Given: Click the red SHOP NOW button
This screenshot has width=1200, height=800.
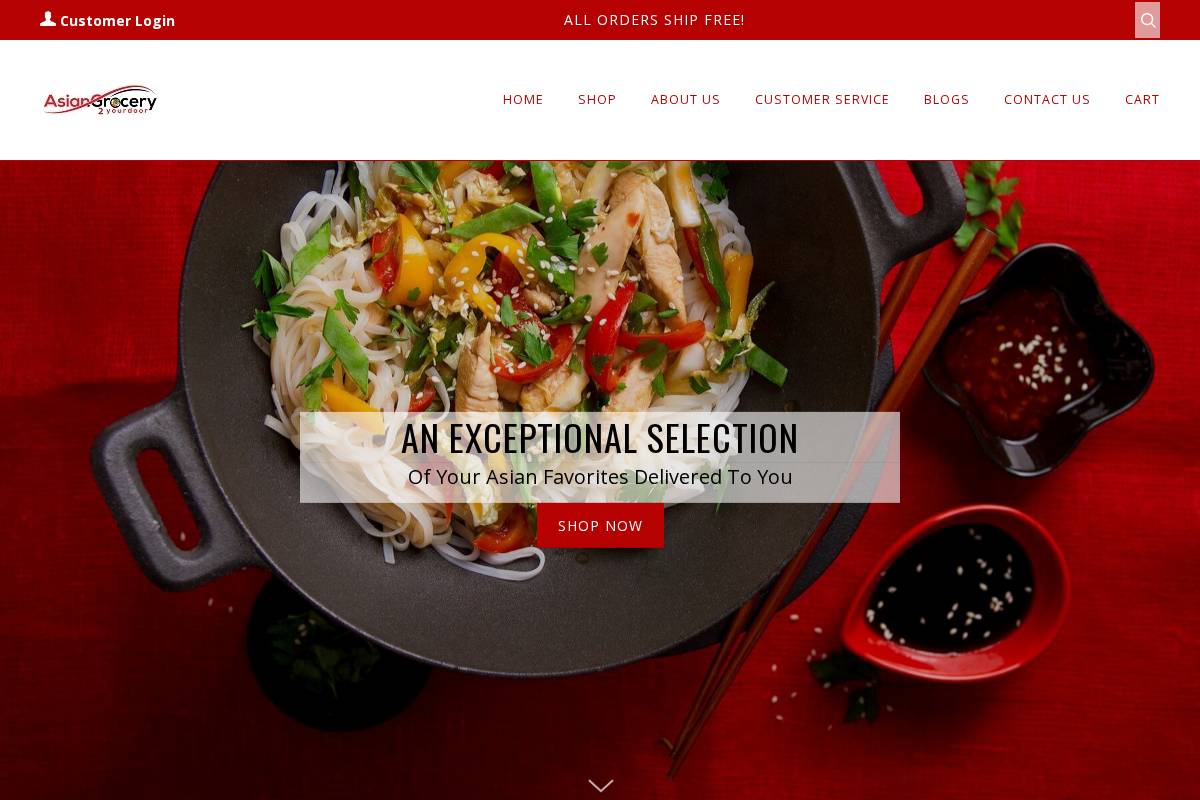Looking at the screenshot, I should click(x=600, y=526).
